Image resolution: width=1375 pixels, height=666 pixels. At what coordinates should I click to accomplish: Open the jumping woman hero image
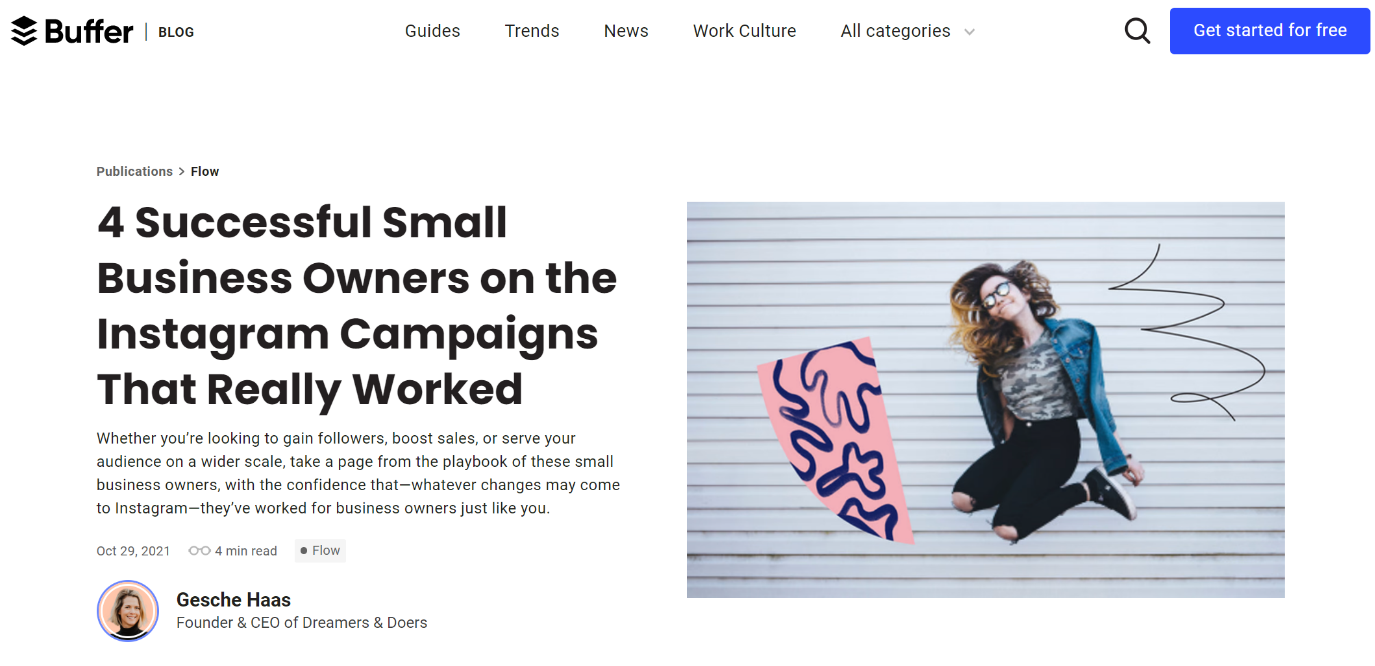[x=985, y=400]
